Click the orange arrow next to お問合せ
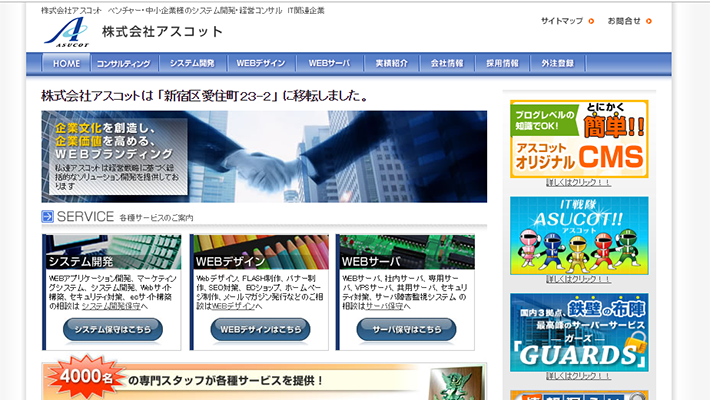The height and width of the screenshot is (400, 710). click(649, 21)
